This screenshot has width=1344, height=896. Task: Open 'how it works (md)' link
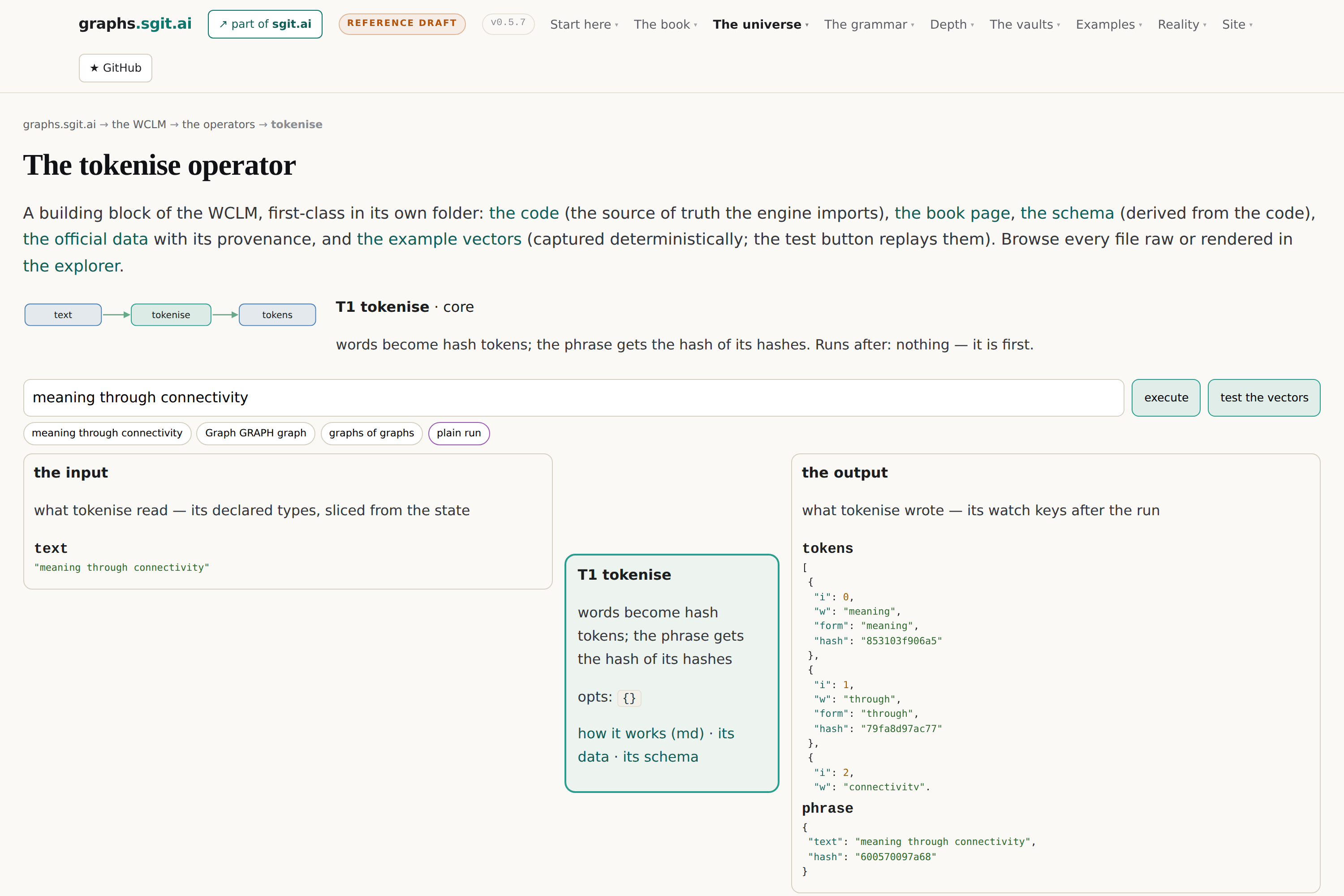coord(641,734)
